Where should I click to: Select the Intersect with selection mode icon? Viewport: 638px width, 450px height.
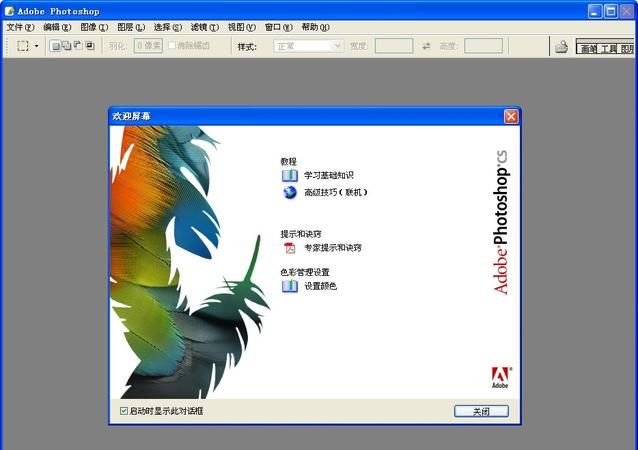click(x=90, y=46)
